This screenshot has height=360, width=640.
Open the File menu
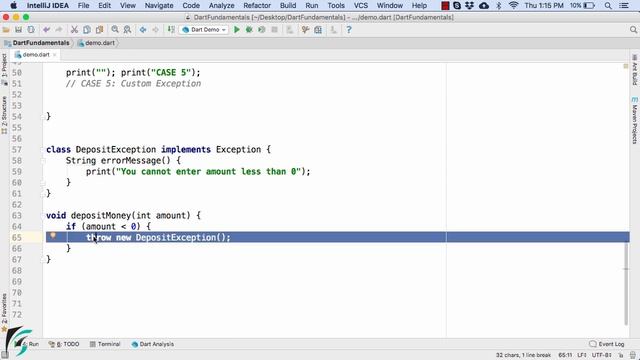tap(83, 5)
